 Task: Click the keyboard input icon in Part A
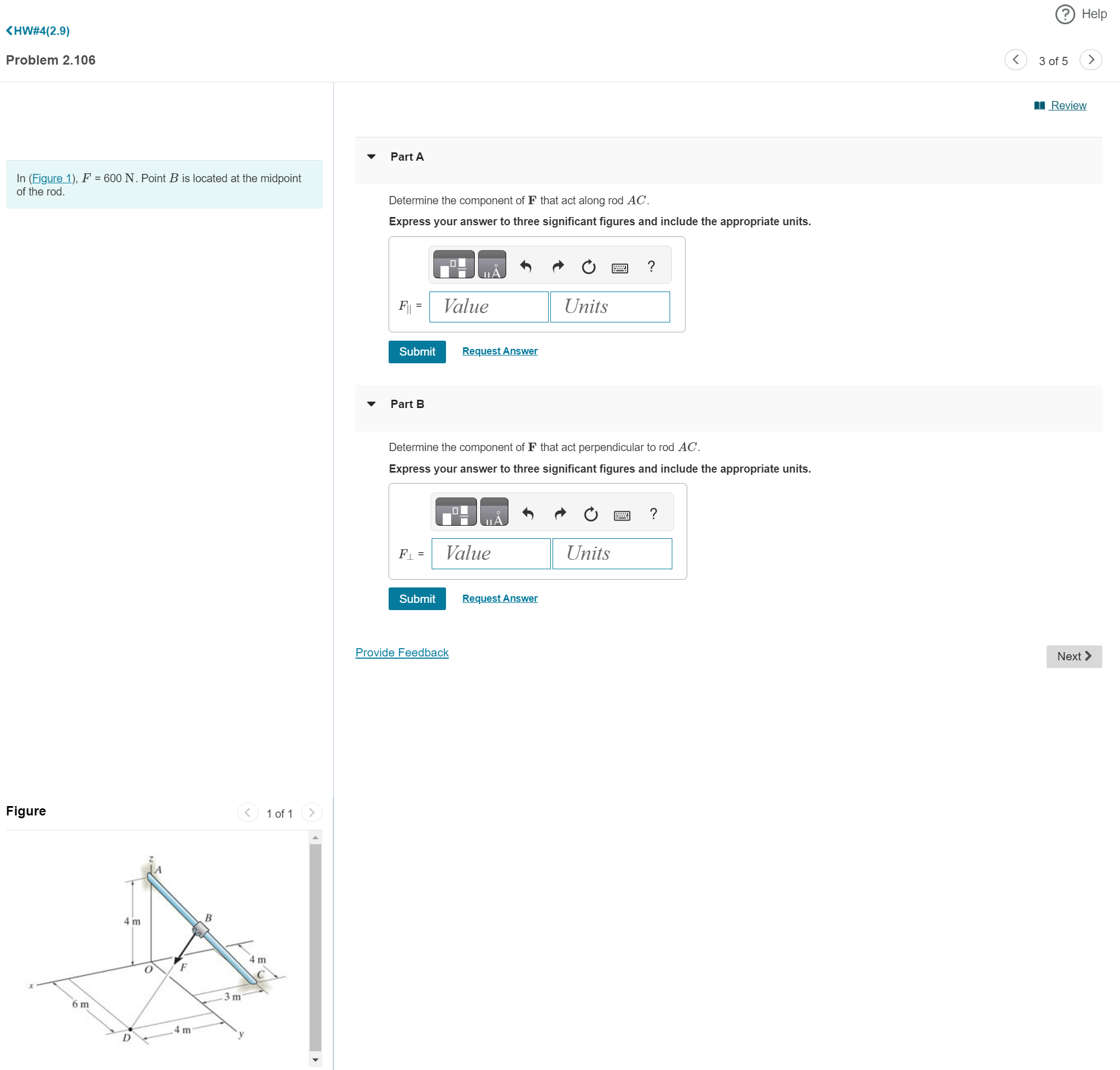[620, 266]
